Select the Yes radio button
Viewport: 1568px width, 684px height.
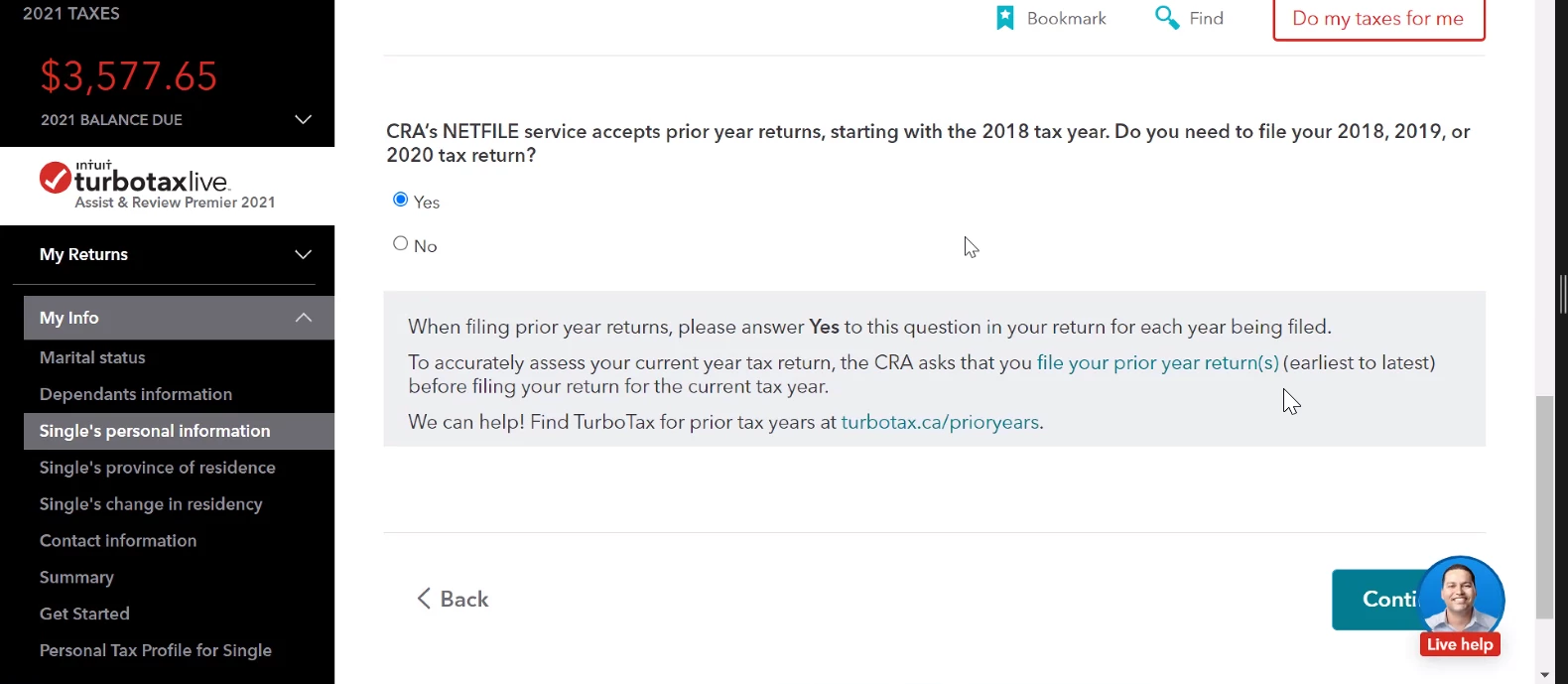401,200
